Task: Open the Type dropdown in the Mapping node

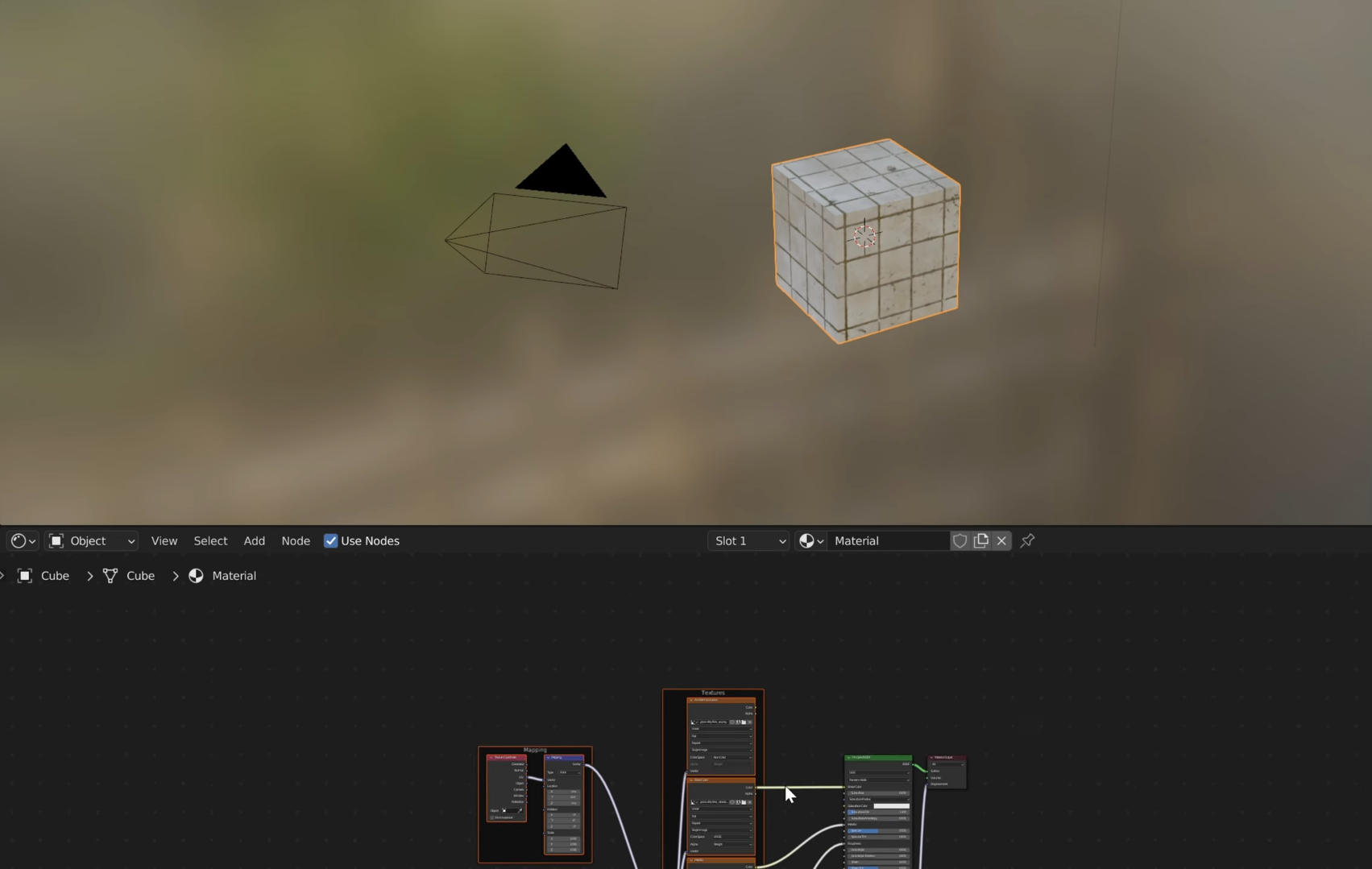Action: (568, 772)
